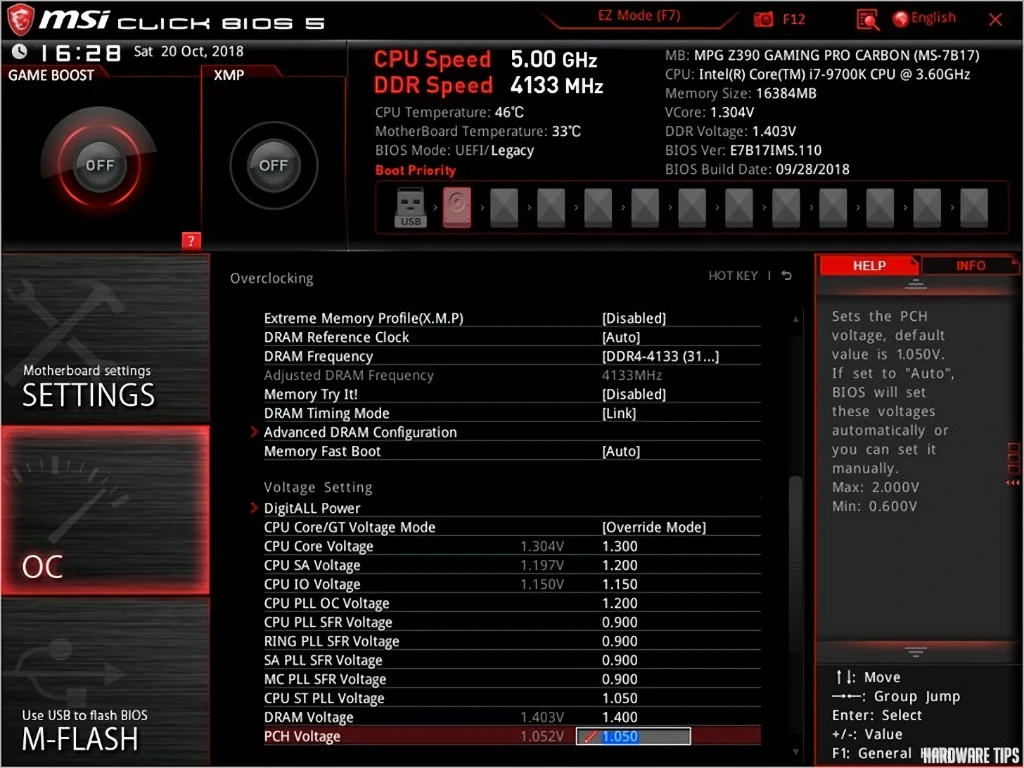Edit CPU SA Voltage value 1.200

[x=620, y=565]
